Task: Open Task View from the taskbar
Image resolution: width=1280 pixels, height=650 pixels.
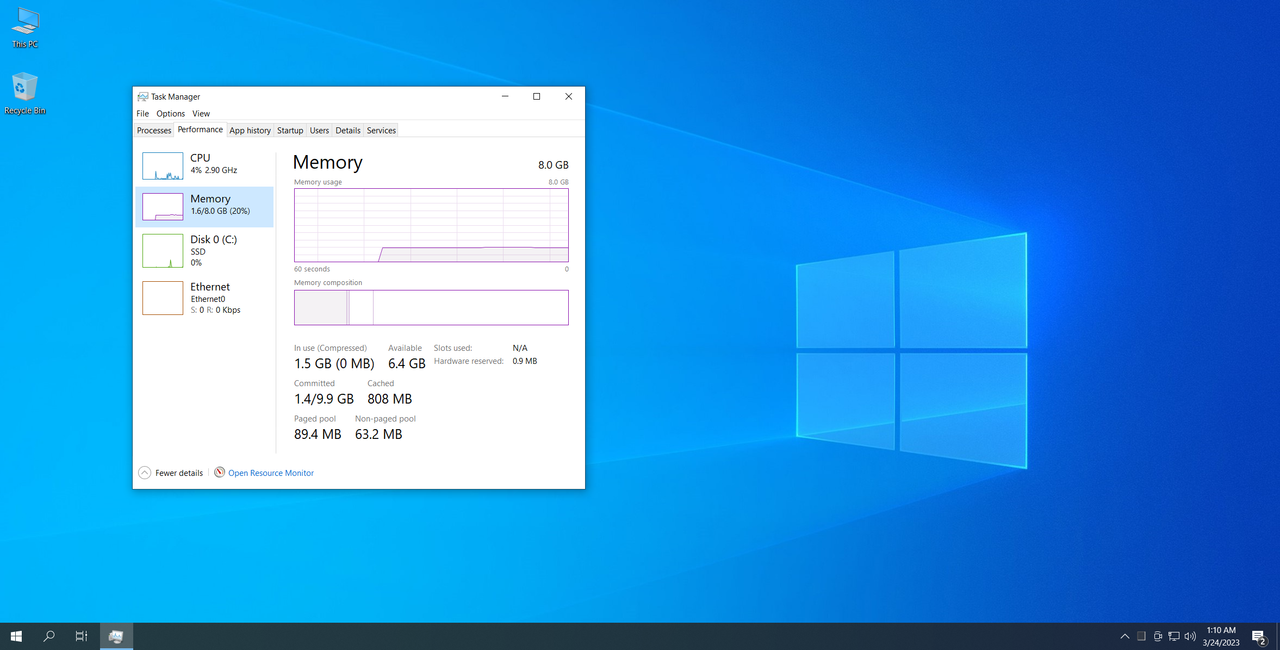Action: [81, 636]
